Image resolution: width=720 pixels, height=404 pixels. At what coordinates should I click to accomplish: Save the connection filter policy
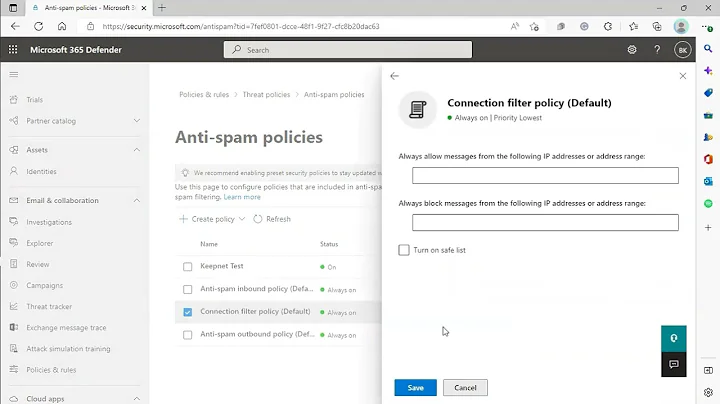tap(415, 387)
